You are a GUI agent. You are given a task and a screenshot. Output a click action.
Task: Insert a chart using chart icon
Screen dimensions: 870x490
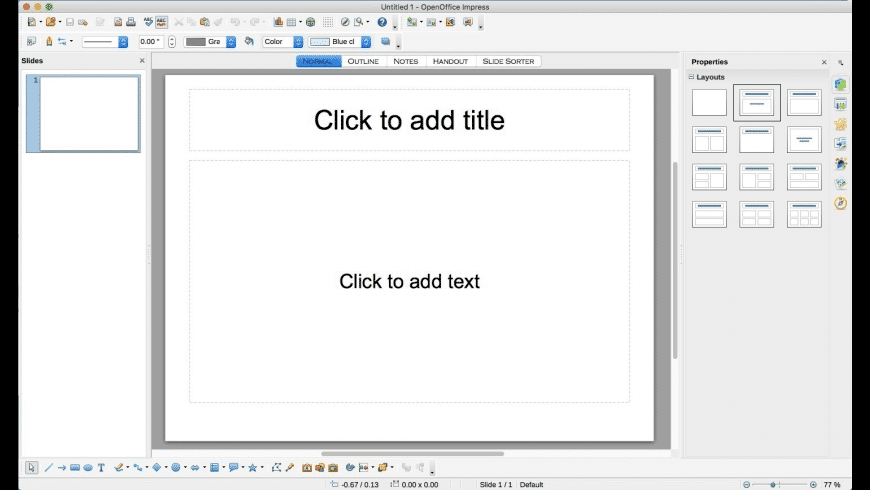[x=278, y=22]
